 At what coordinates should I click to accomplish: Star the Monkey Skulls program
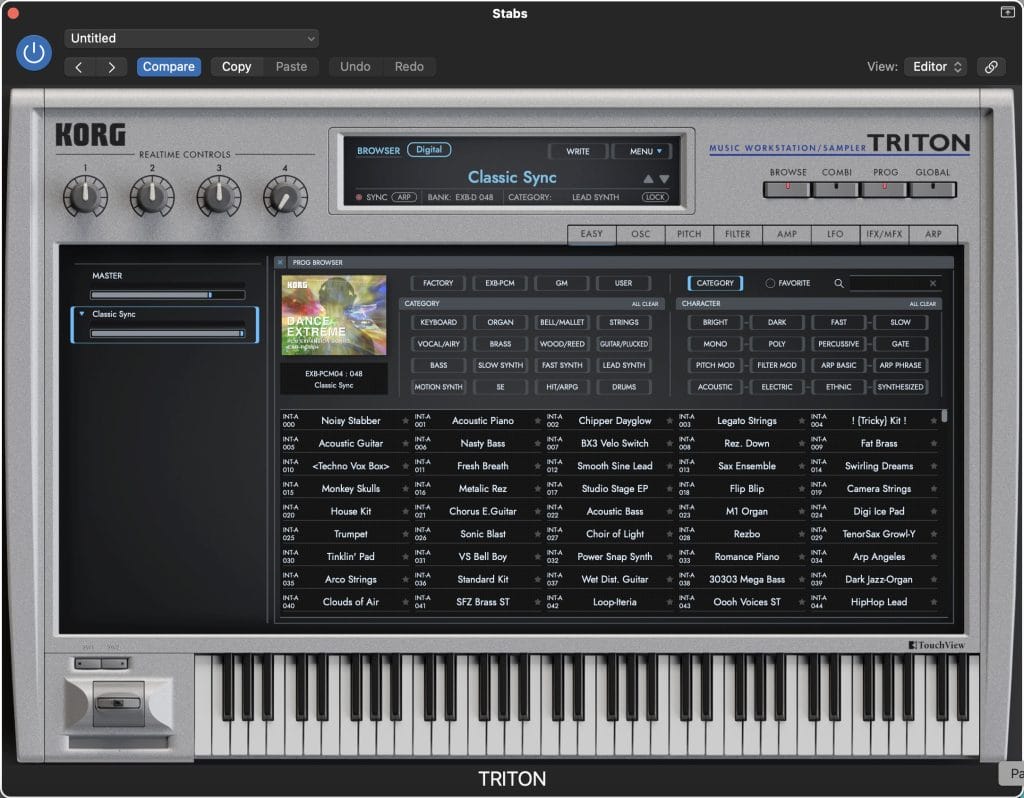click(x=405, y=488)
